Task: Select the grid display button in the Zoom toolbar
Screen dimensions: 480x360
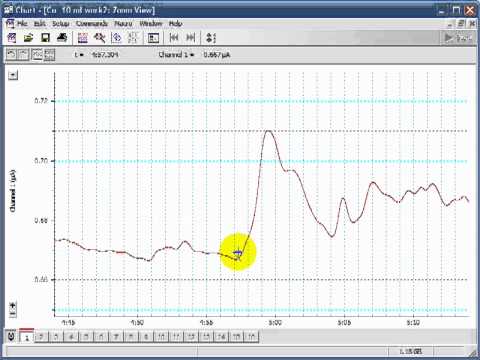Action: [x=49, y=54]
